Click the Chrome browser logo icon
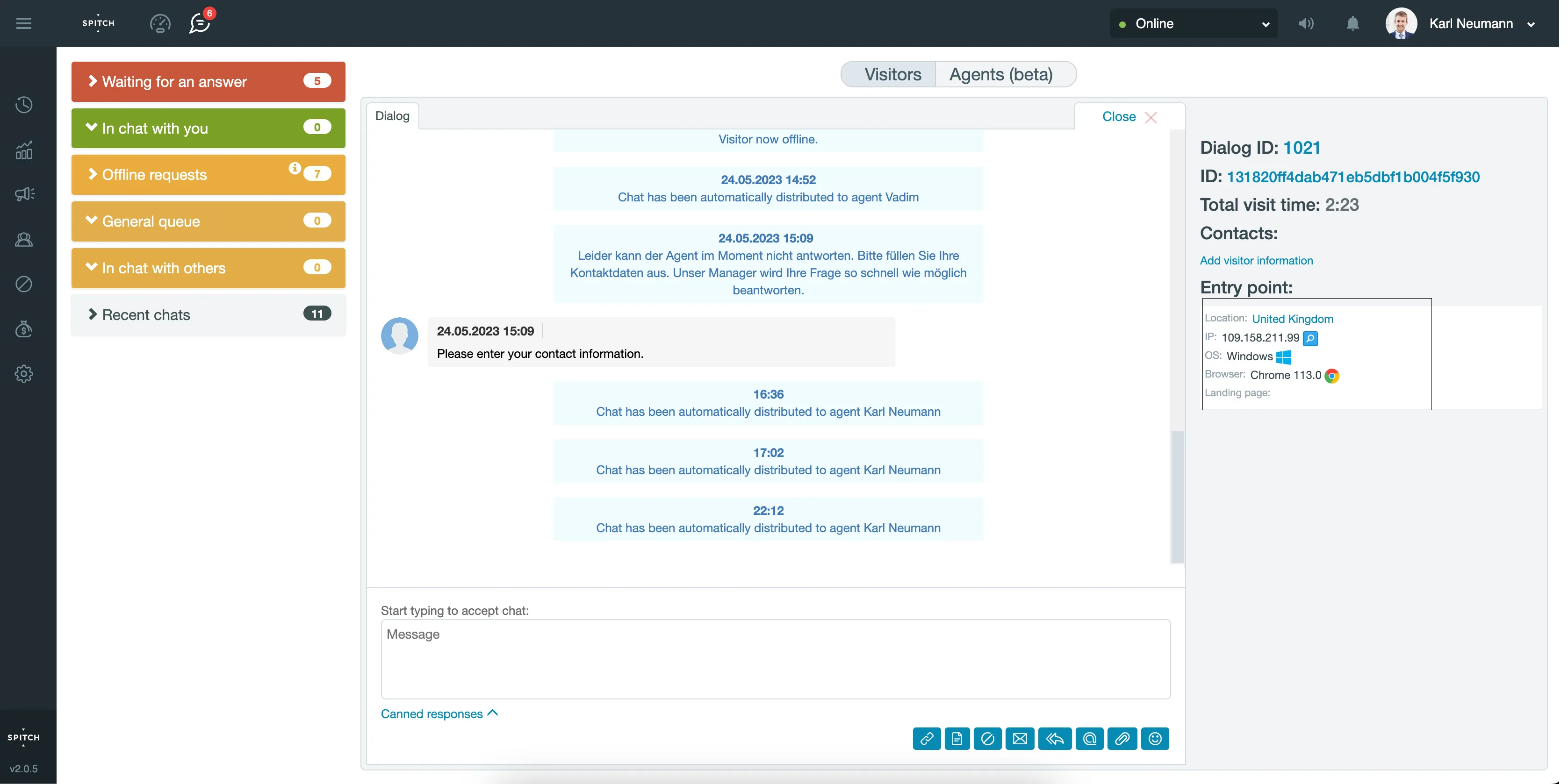Screen dimensions: 1568x784 click(x=1331, y=375)
